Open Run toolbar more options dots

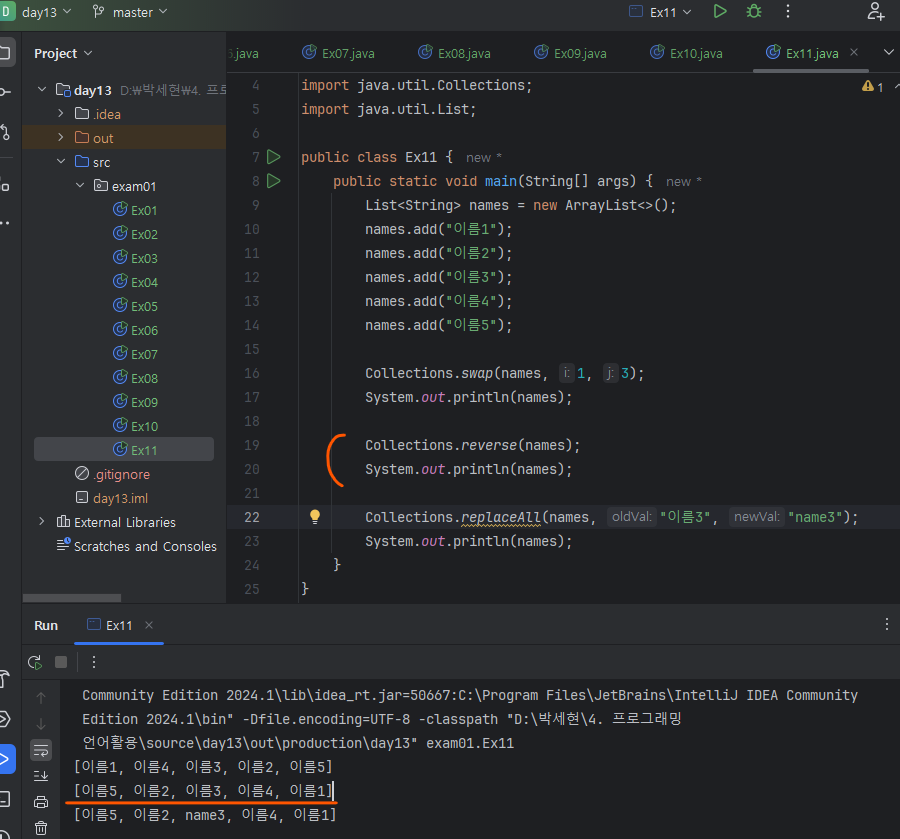(x=94, y=662)
